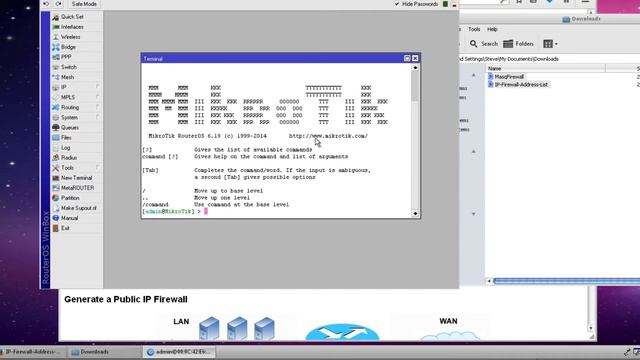Click the Routing menu icon
This screenshot has width=640, height=360.
pyautogui.click(x=56, y=107)
